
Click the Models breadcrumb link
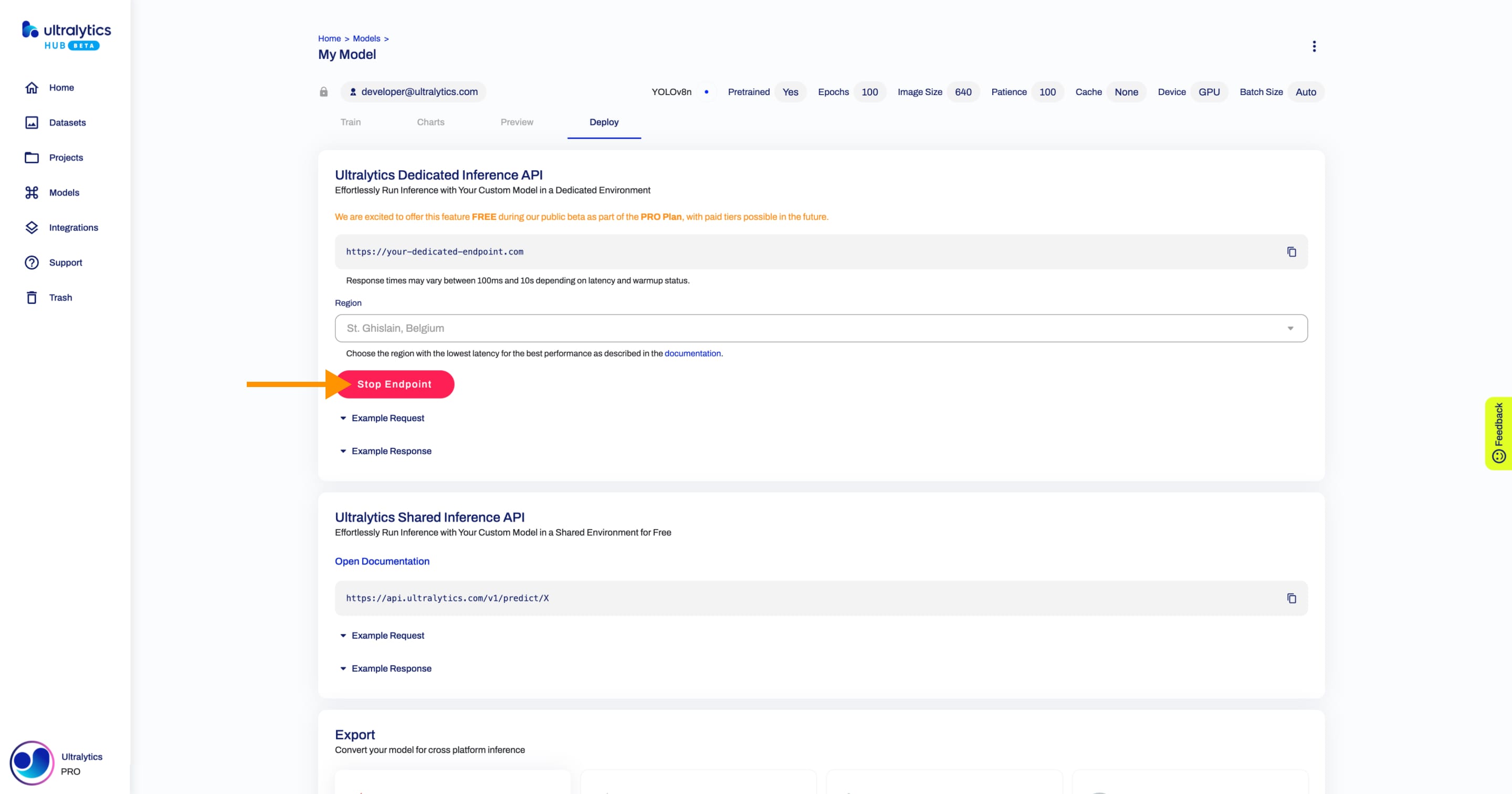point(366,39)
